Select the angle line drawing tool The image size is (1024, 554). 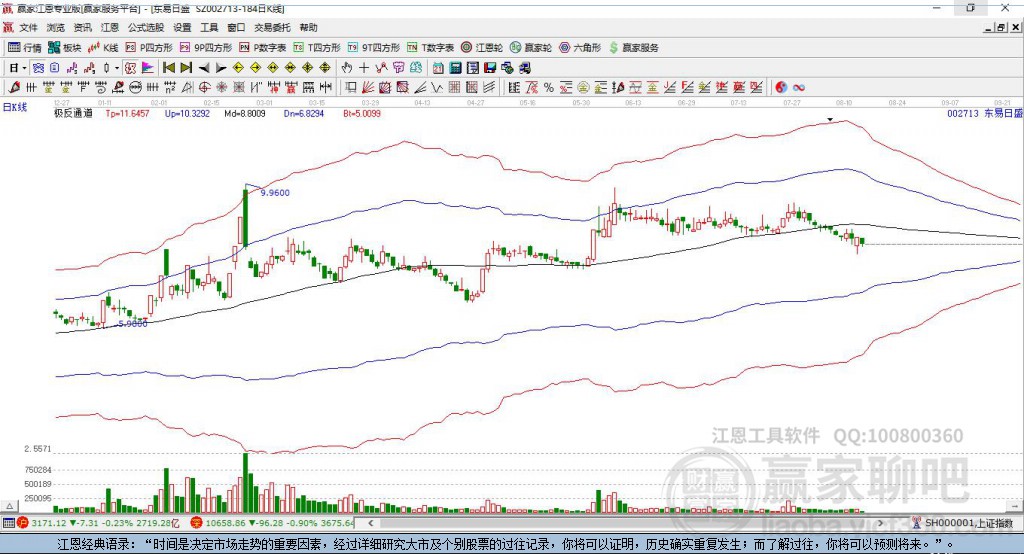coord(419,87)
